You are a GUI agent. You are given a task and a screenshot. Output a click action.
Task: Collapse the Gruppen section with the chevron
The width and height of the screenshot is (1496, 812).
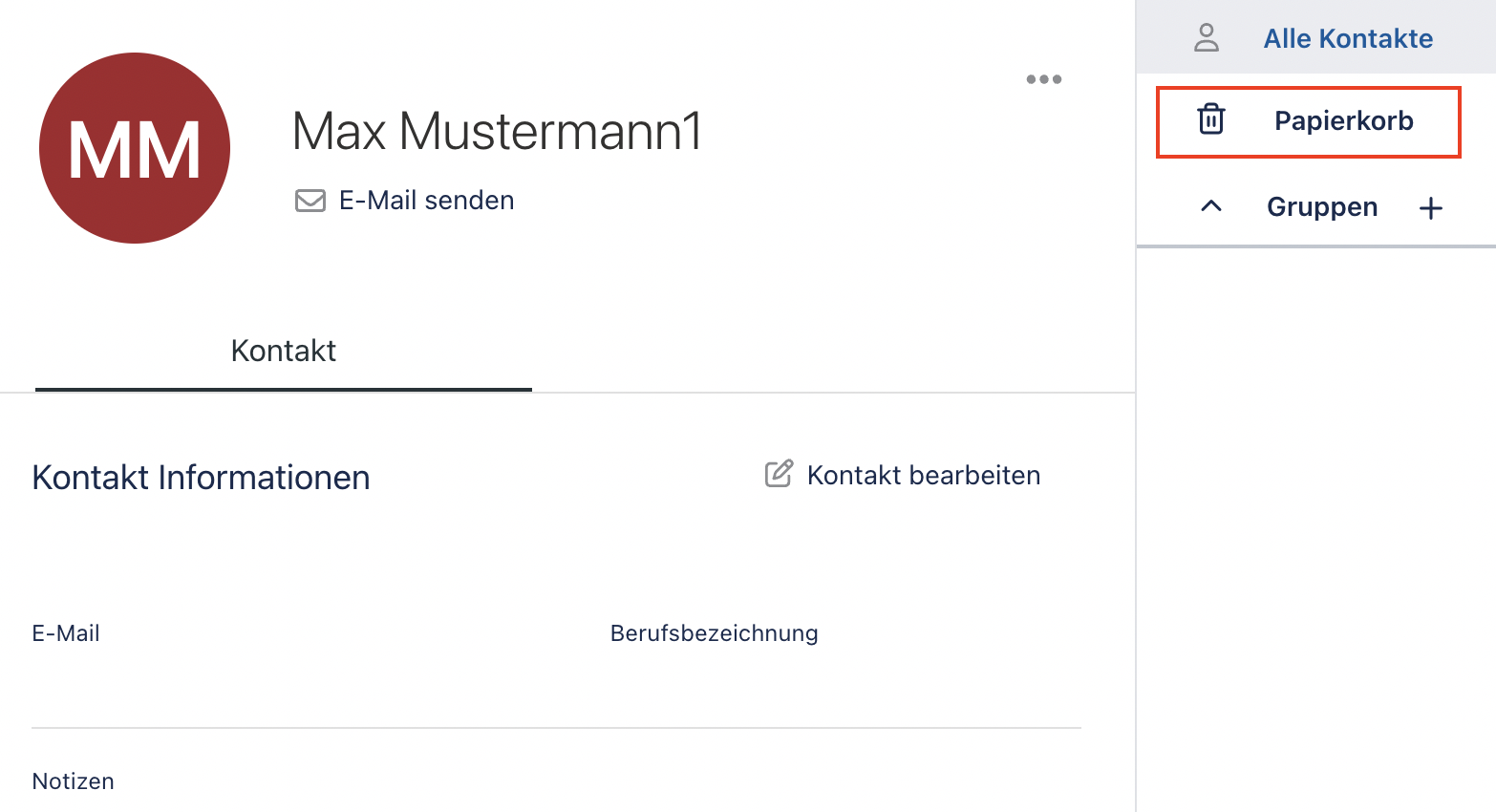[1210, 206]
